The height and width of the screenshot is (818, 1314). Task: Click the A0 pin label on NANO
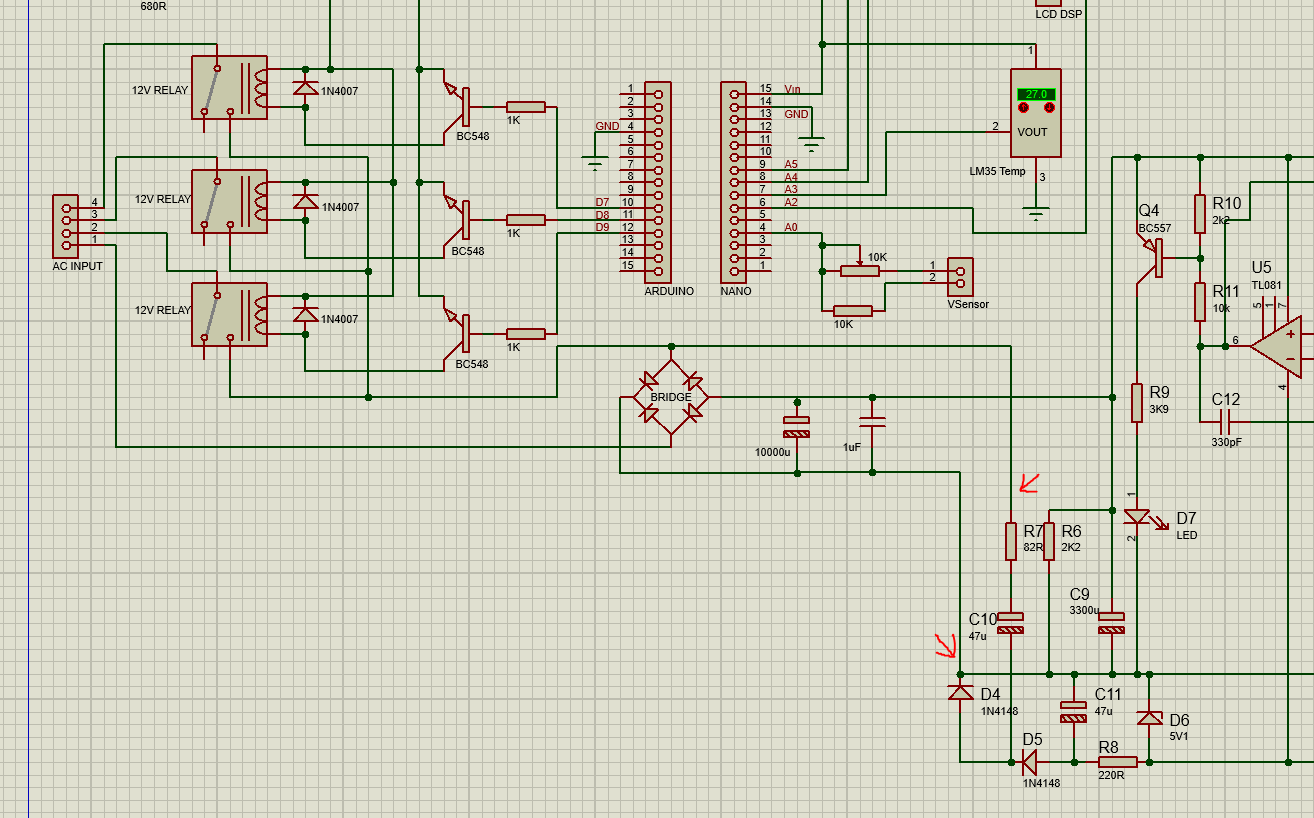coord(791,227)
